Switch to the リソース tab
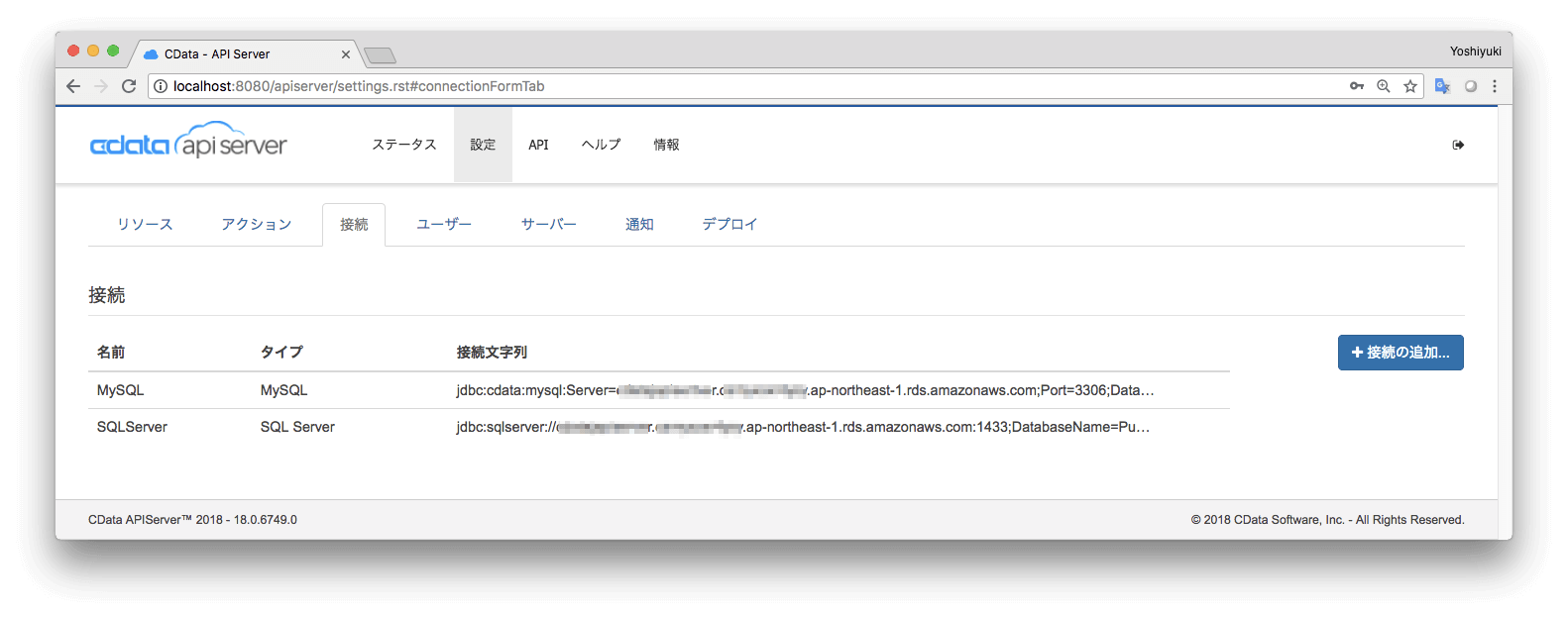This screenshot has width=1568, height=619. (x=145, y=225)
